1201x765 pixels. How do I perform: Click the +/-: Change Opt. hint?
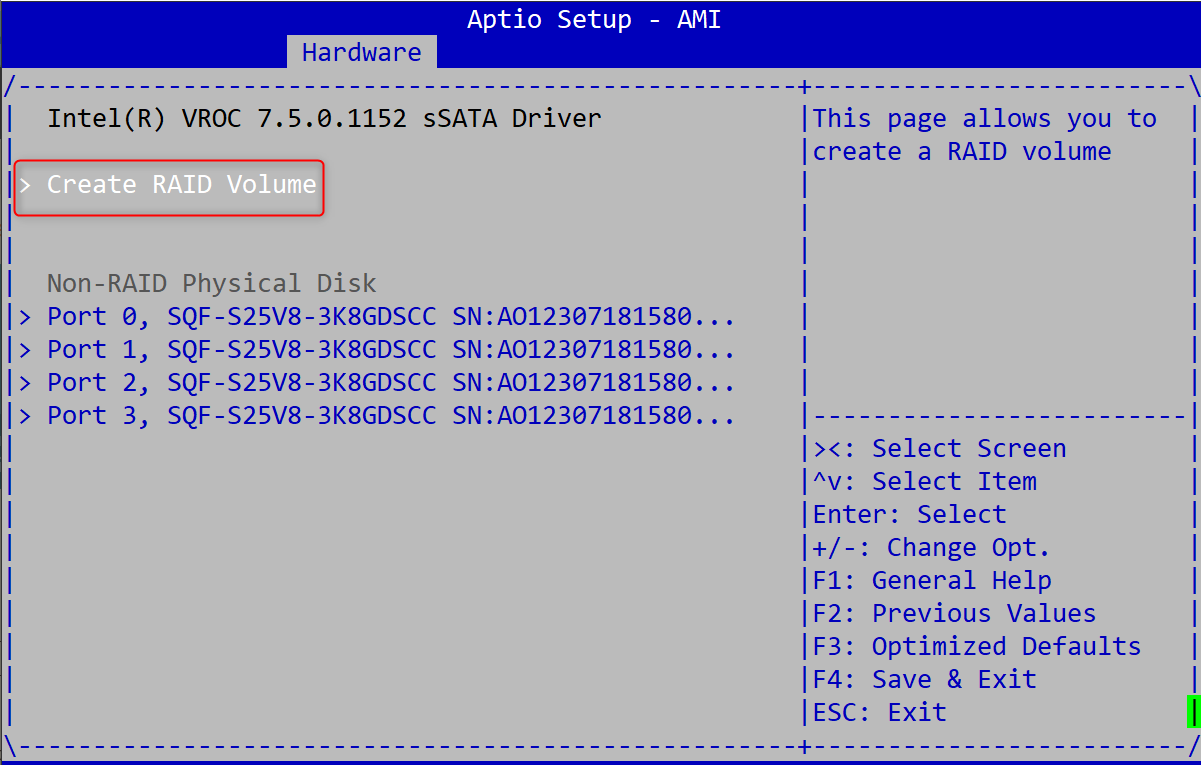click(931, 548)
